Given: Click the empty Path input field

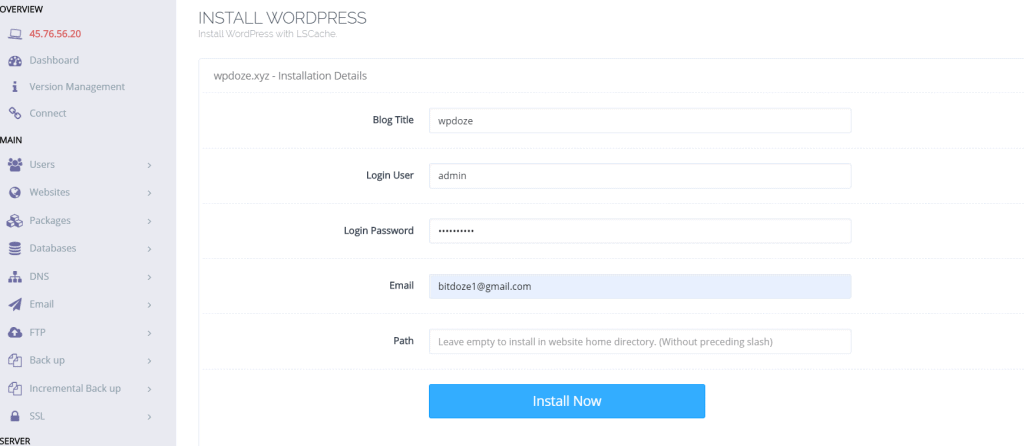Looking at the screenshot, I should point(640,342).
